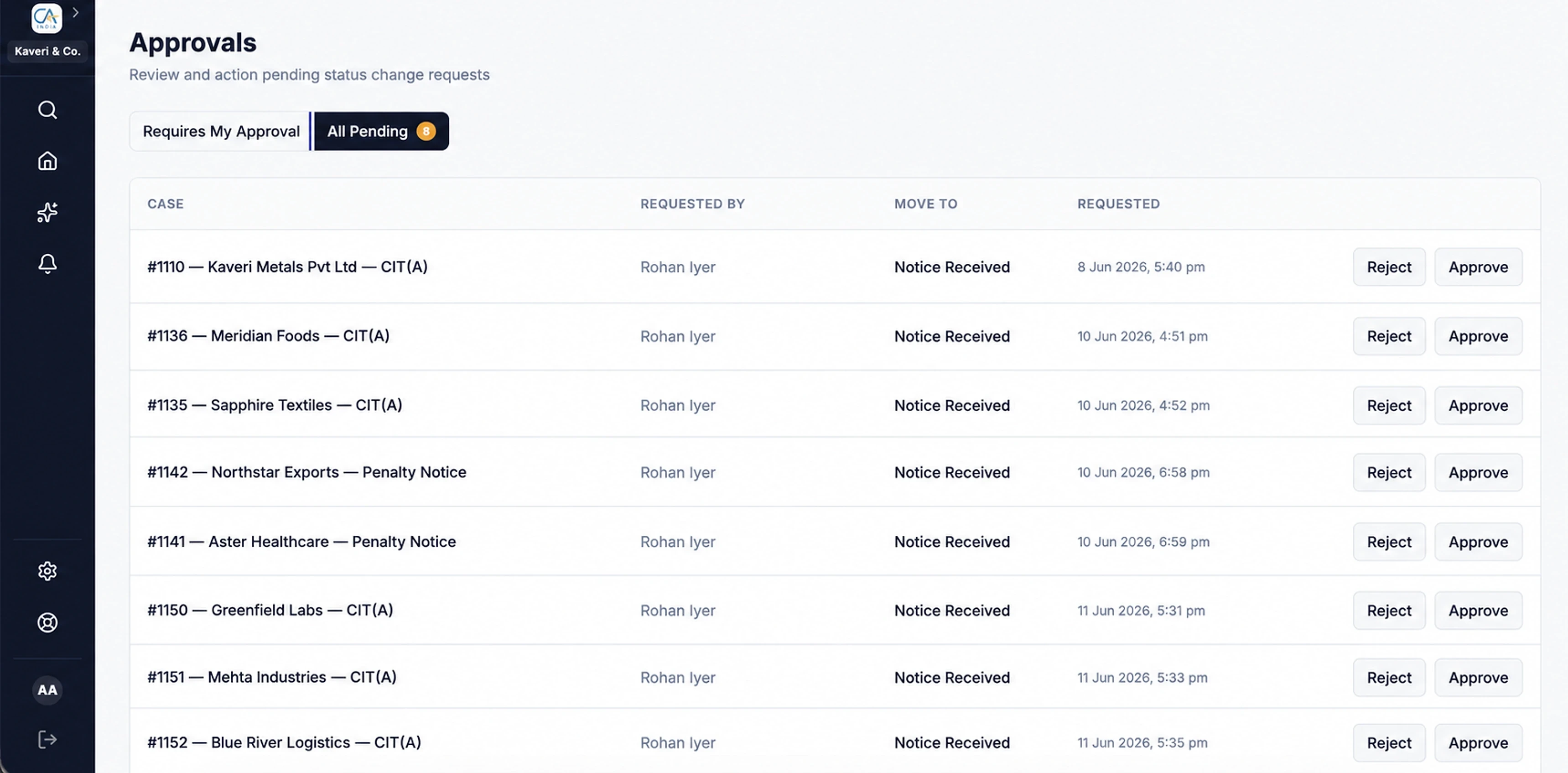
Task: Reject case #1142 Northstar Exports
Action: (1389, 473)
